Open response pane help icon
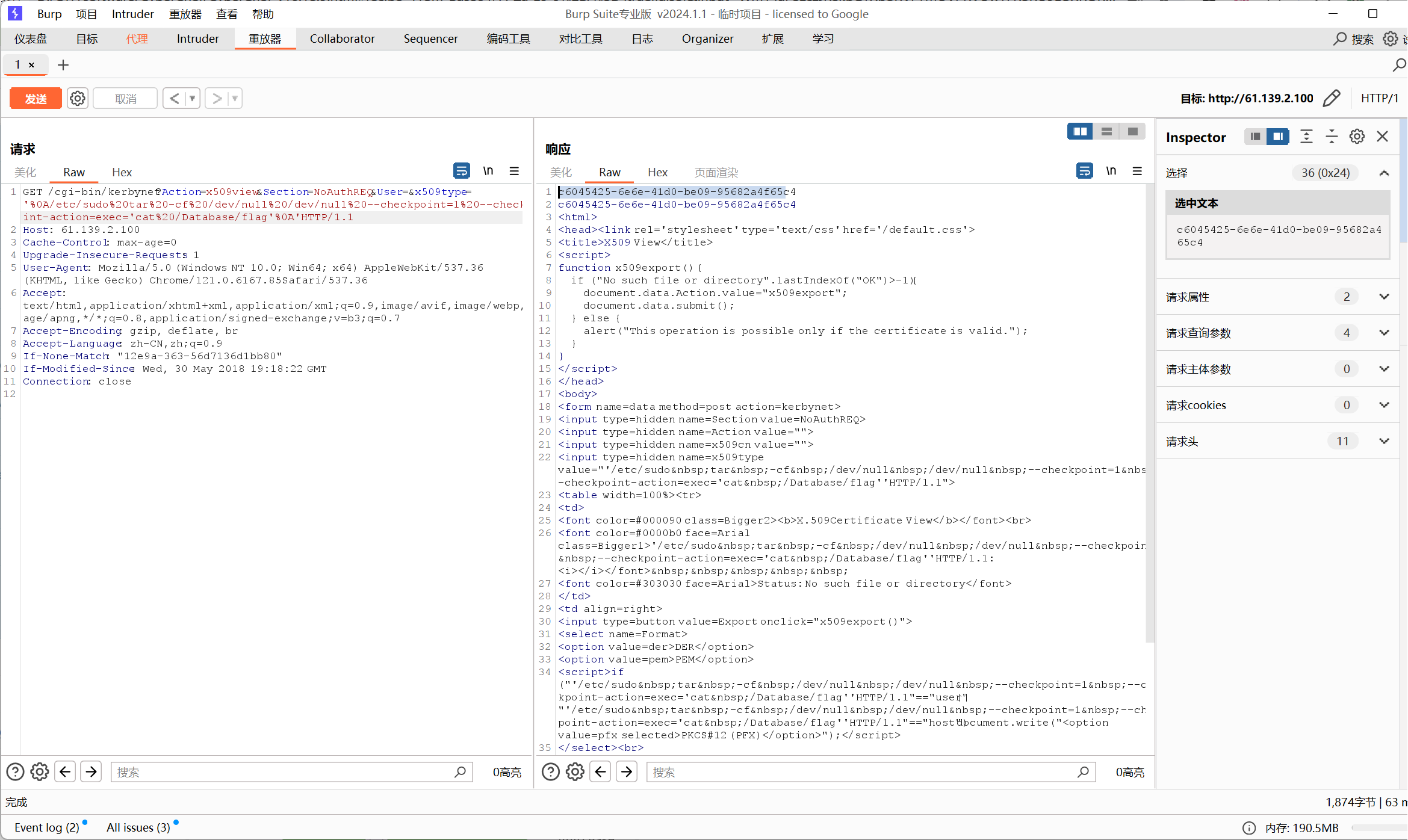The height and width of the screenshot is (840, 1408). [x=551, y=772]
